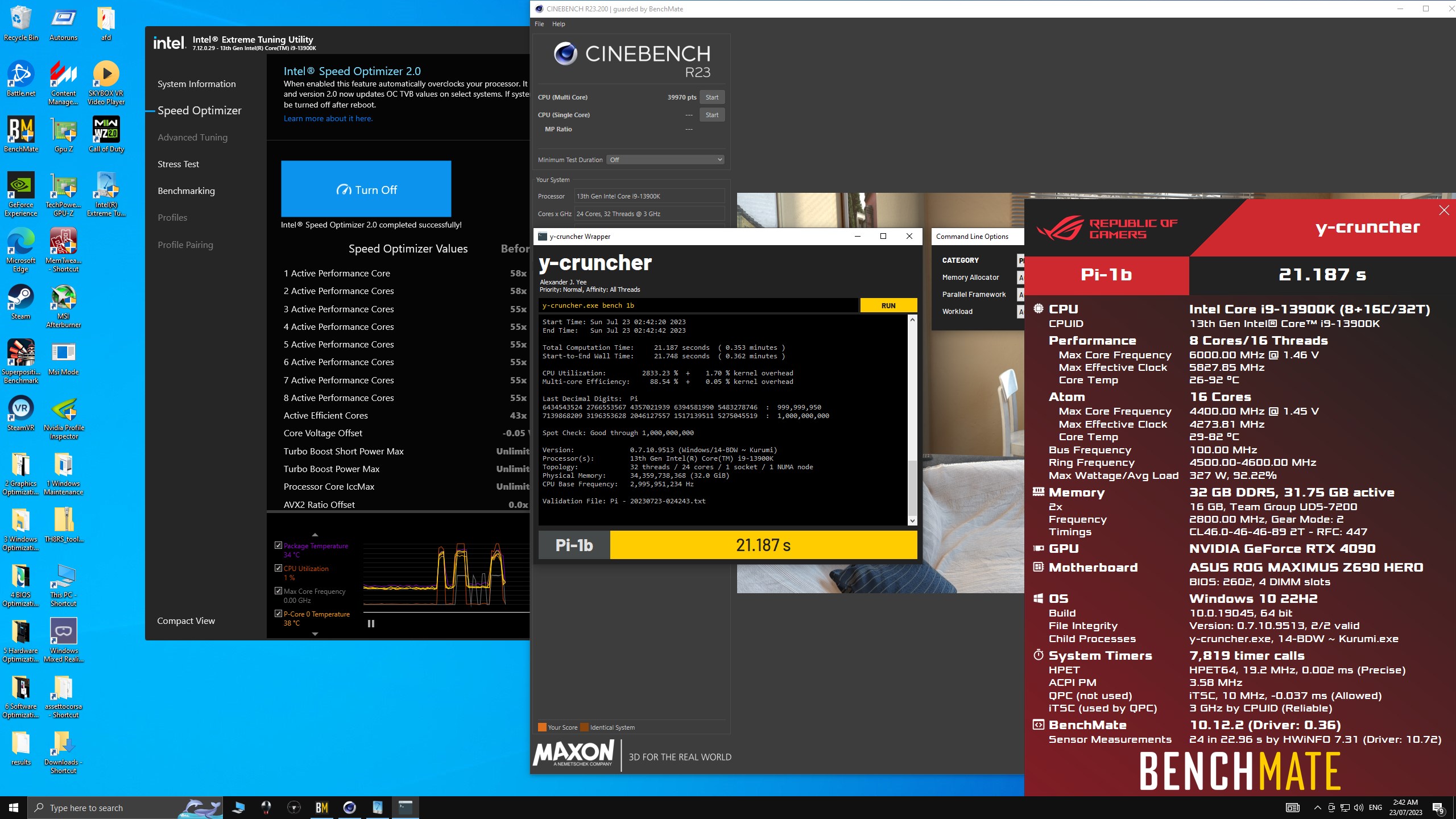Image resolution: width=1456 pixels, height=819 pixels.
Task: Go to Stress Test in XTU sidebar
Action: 178,164
